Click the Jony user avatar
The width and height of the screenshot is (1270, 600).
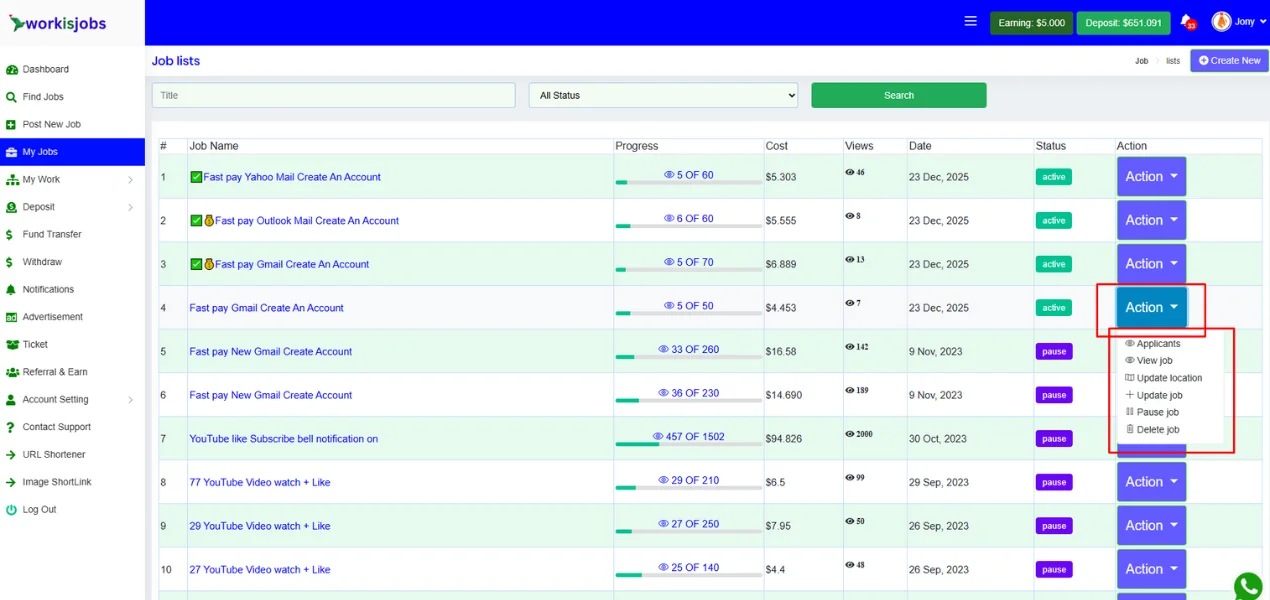coord(1221,22)
